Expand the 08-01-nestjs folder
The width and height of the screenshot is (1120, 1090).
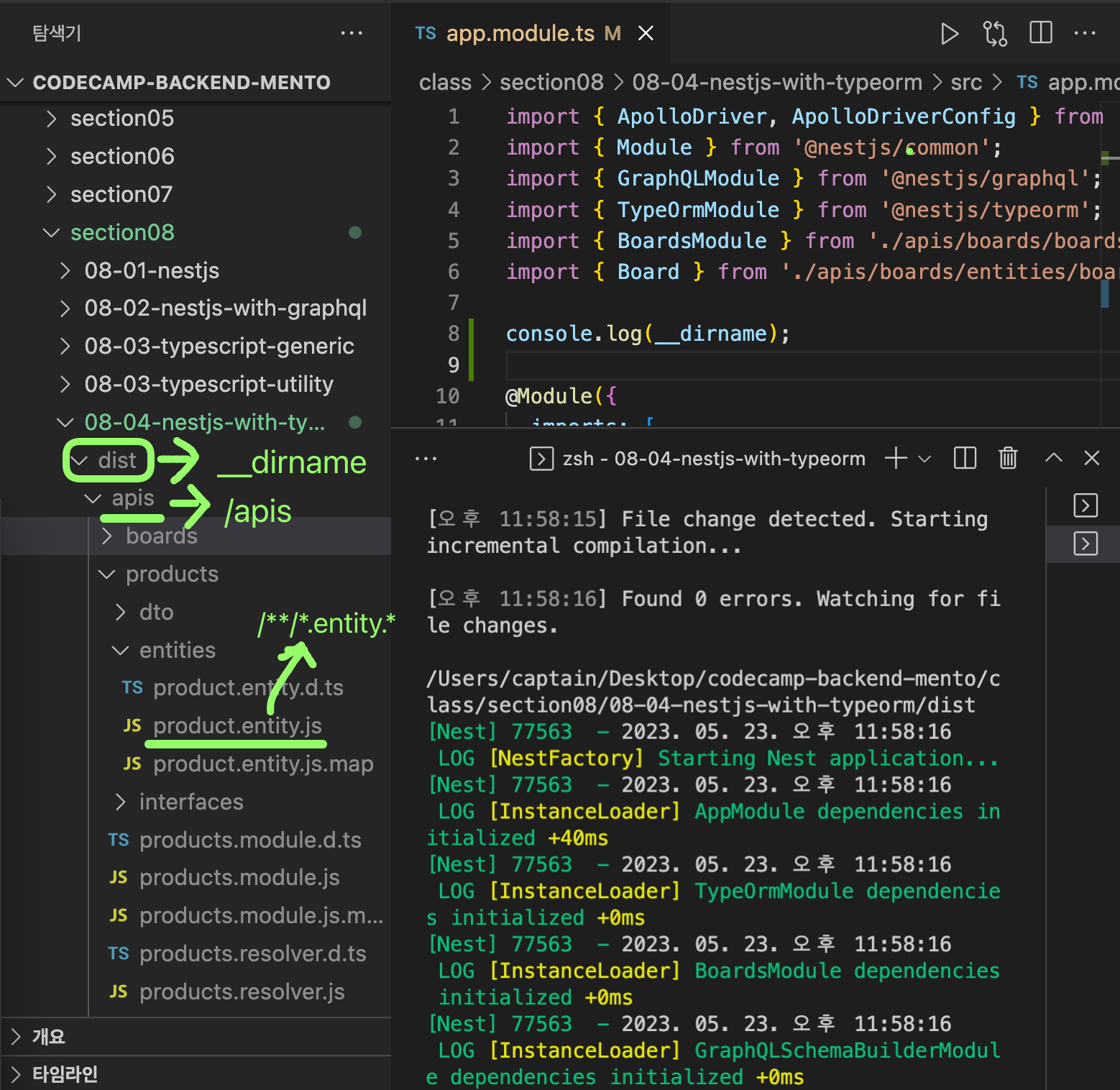pyautogui.click(x=196, y=271)
